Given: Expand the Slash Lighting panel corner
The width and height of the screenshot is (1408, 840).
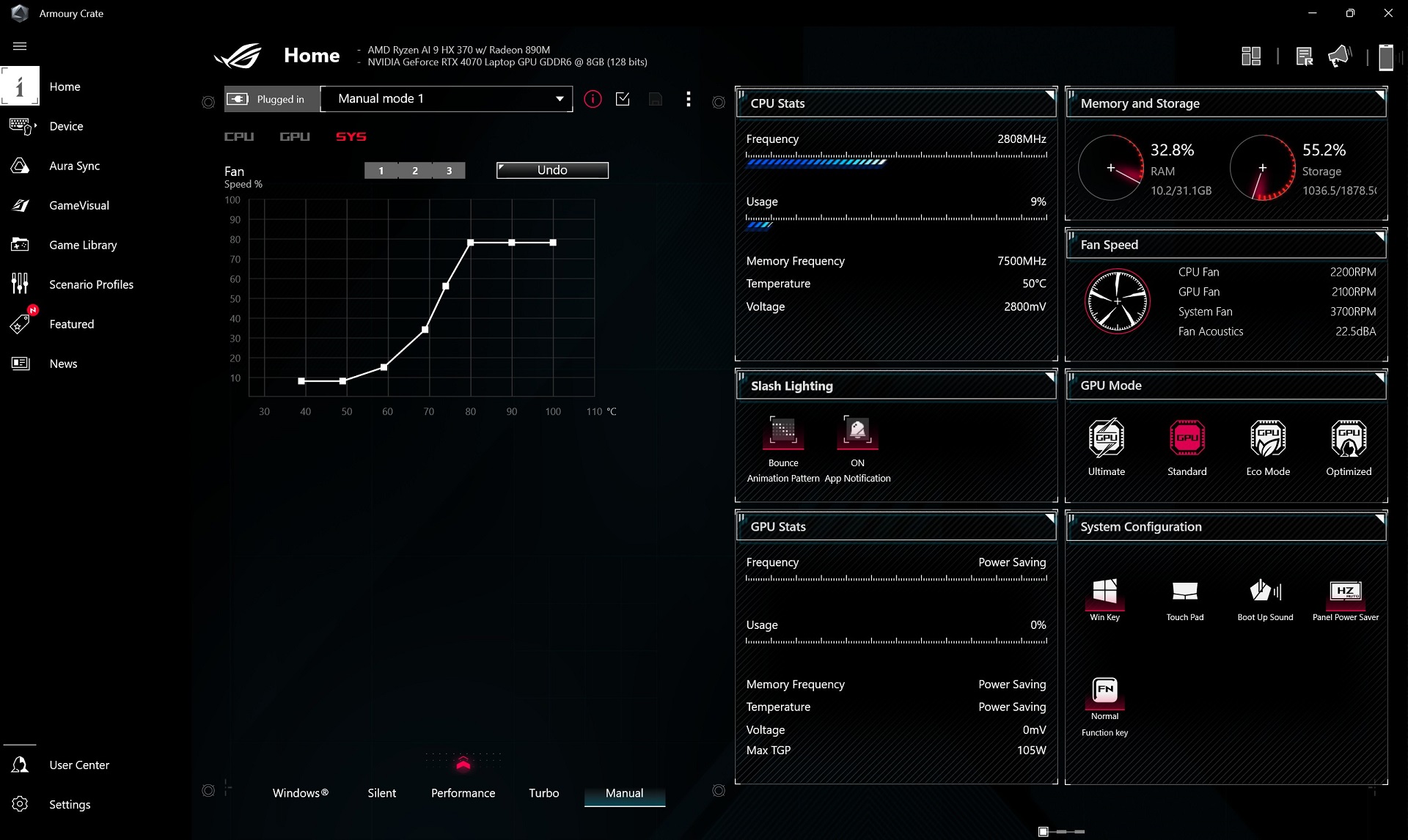Looking at the screenshot, I should (1049, 377).
